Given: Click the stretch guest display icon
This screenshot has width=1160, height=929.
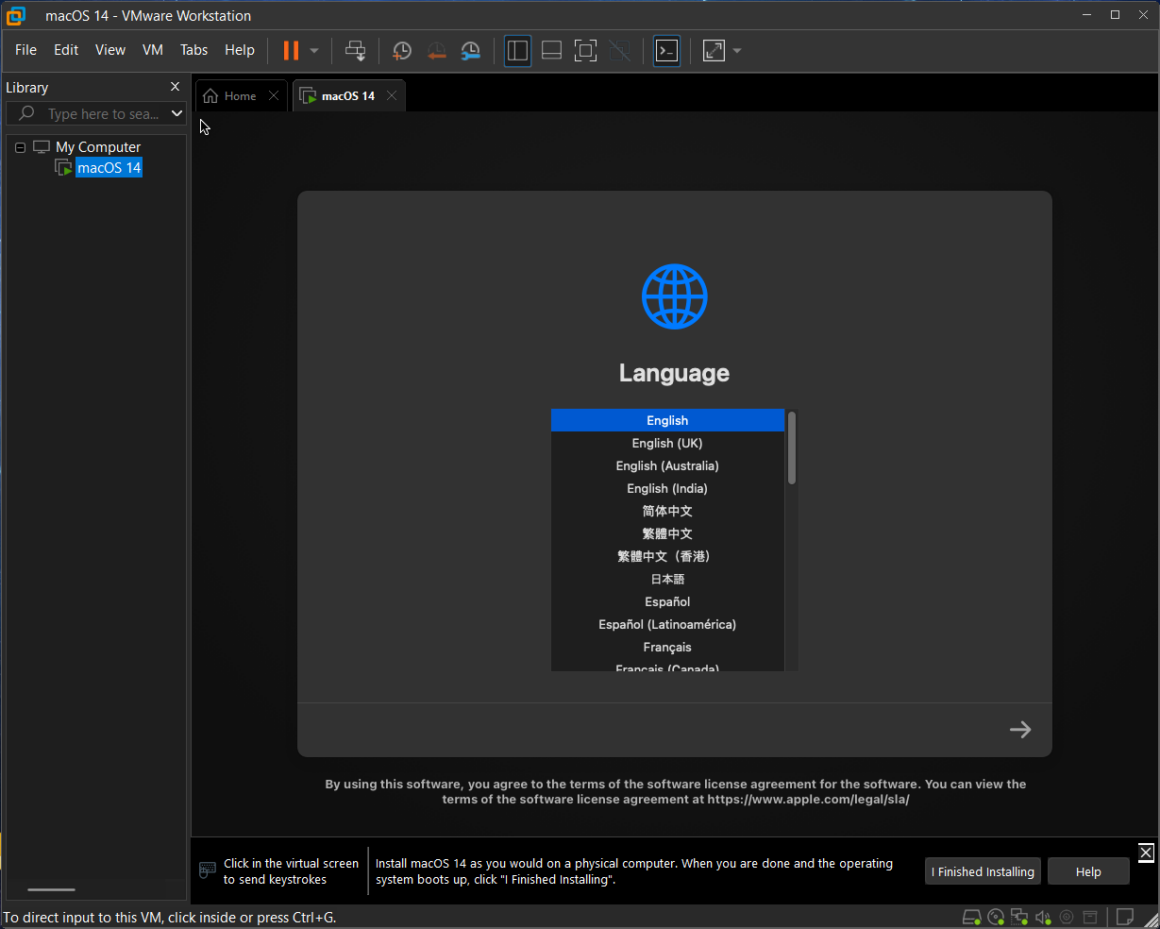Looking at the screenshot, I should pyautogui.click(x=713, y=50).
